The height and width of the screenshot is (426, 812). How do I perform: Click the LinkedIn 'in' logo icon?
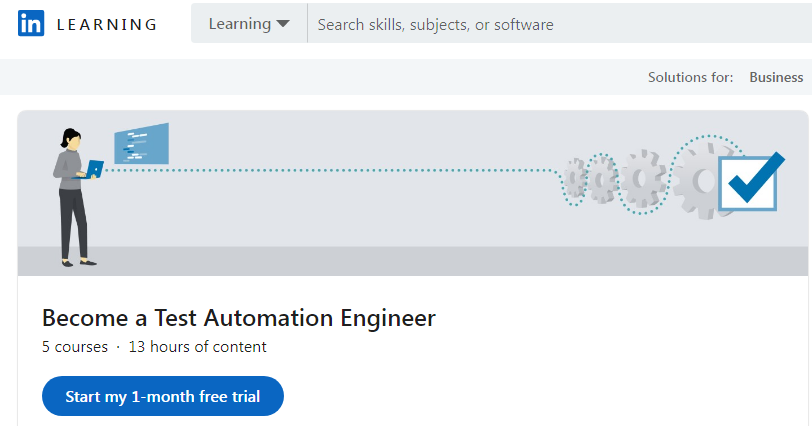pyautogui.click(x=31, y=24)
